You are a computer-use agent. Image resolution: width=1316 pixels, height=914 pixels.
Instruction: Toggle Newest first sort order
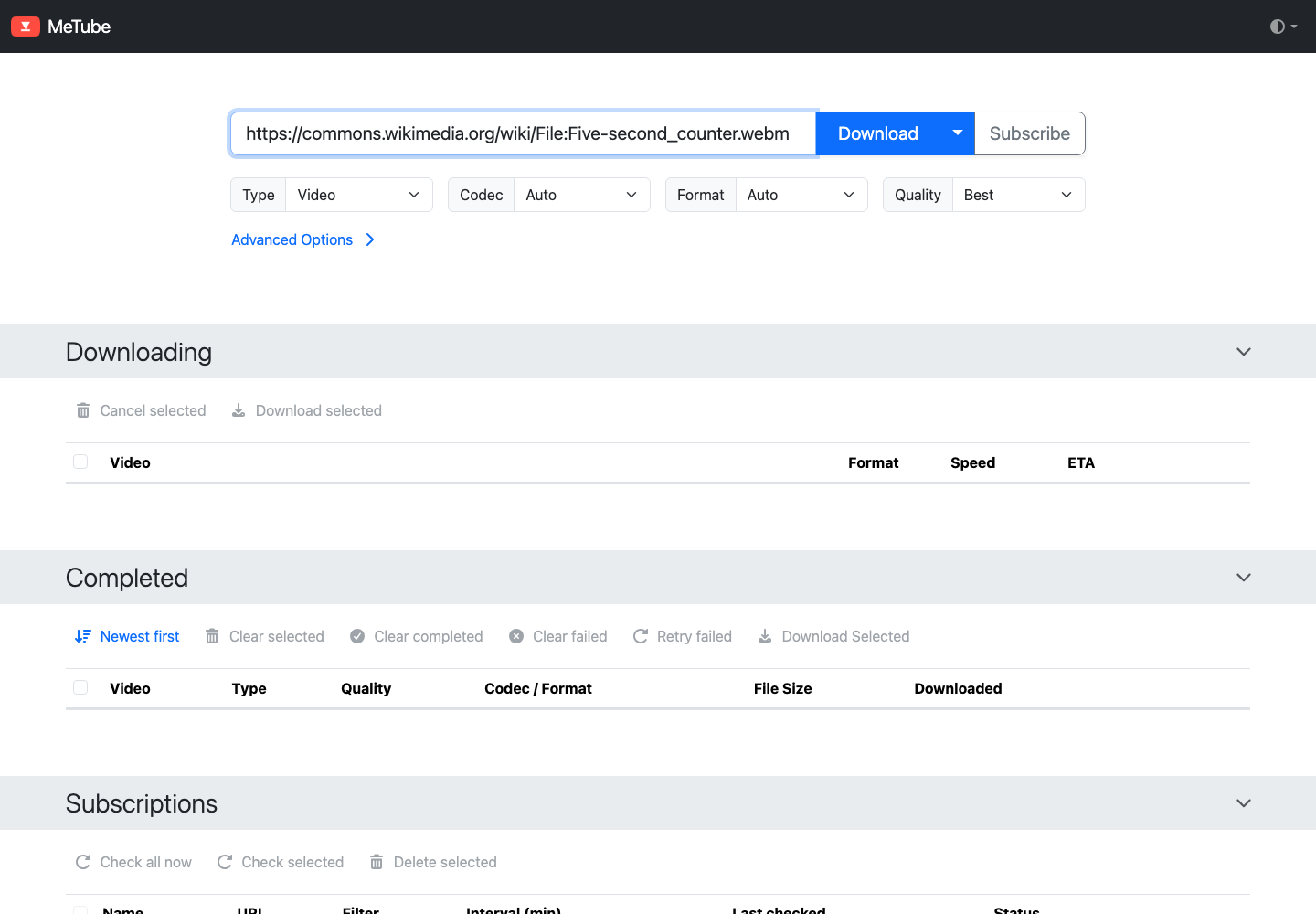pos(127,636)
